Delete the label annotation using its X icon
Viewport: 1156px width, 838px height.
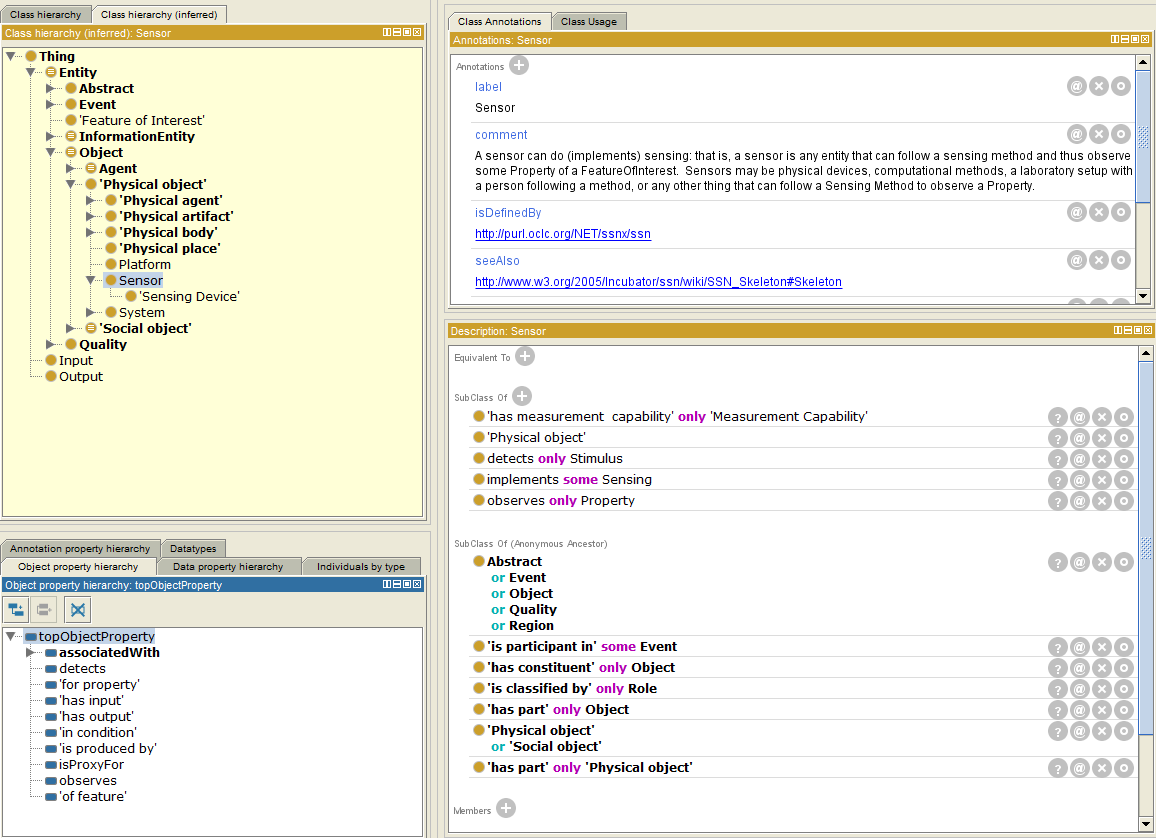(1099, 87)
